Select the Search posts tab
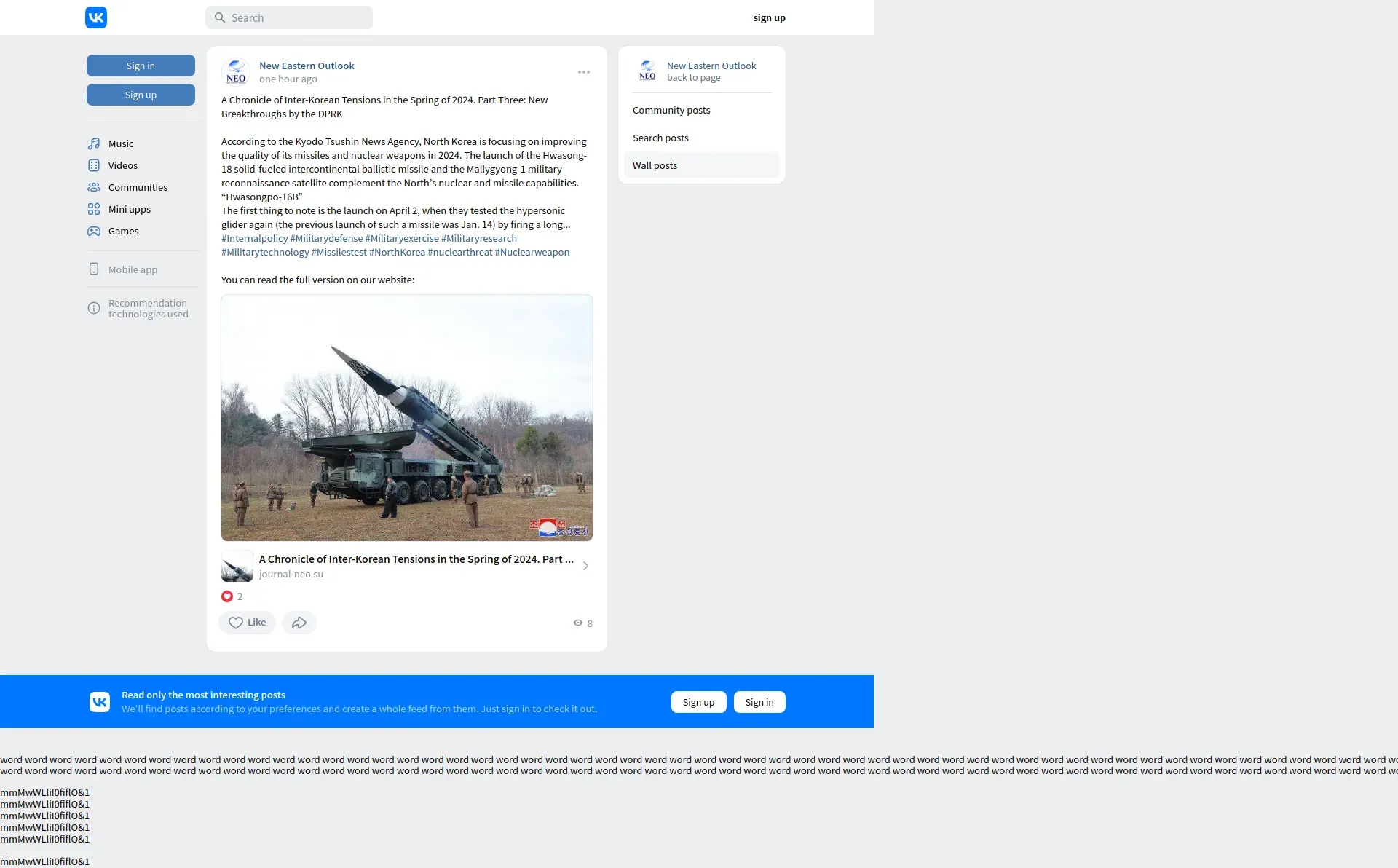The height and width of the screenshot is (868, 1398). tap(702, 138)
